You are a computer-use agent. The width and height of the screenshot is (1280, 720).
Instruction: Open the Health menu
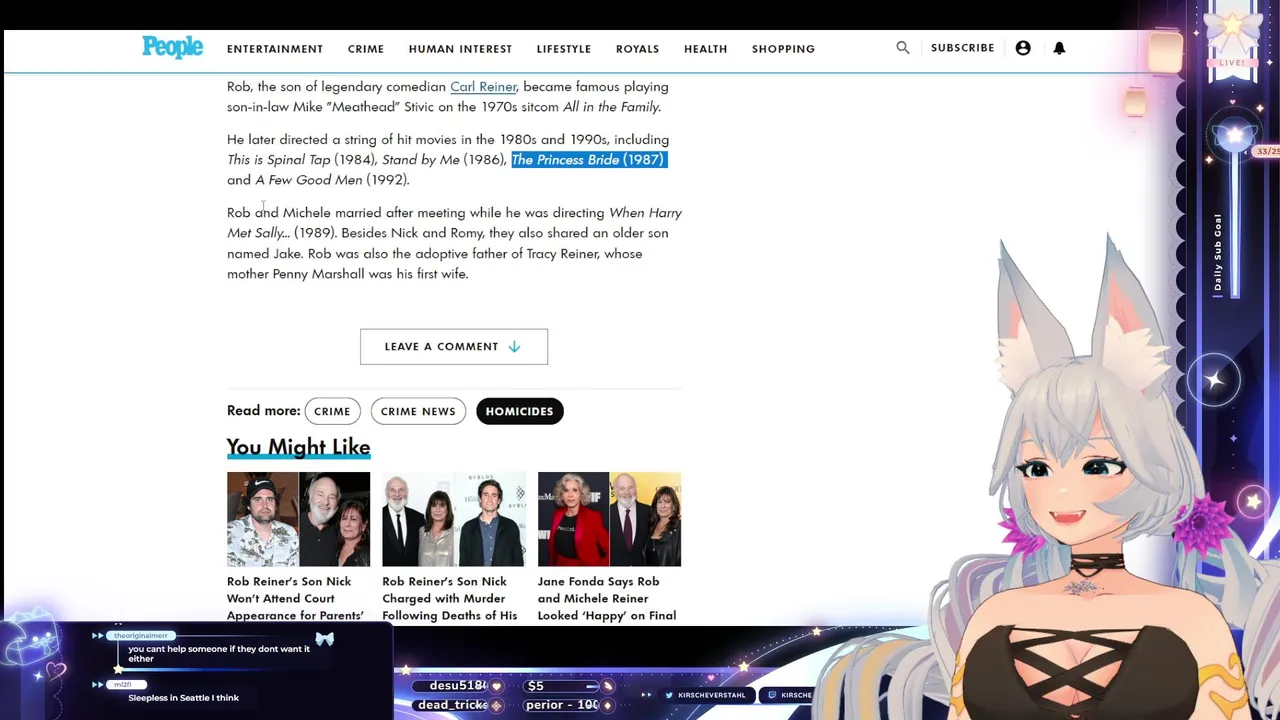[x=706, y=48]
